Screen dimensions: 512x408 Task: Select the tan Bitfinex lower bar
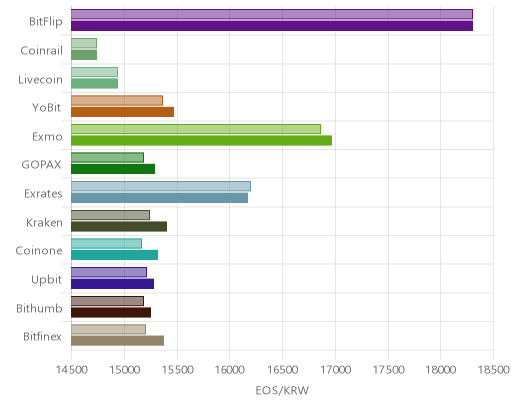pyautogui.click(x=117, y=341)
